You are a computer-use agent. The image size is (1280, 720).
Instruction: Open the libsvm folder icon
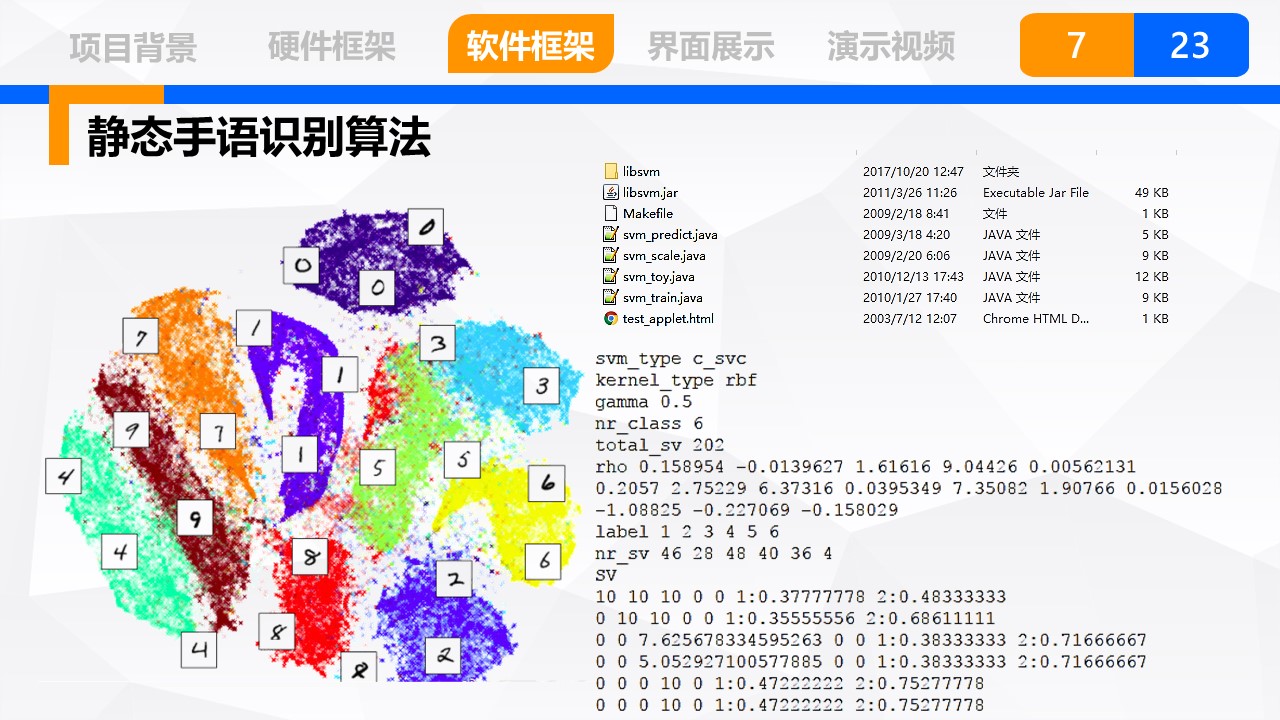tap(611, 172)
